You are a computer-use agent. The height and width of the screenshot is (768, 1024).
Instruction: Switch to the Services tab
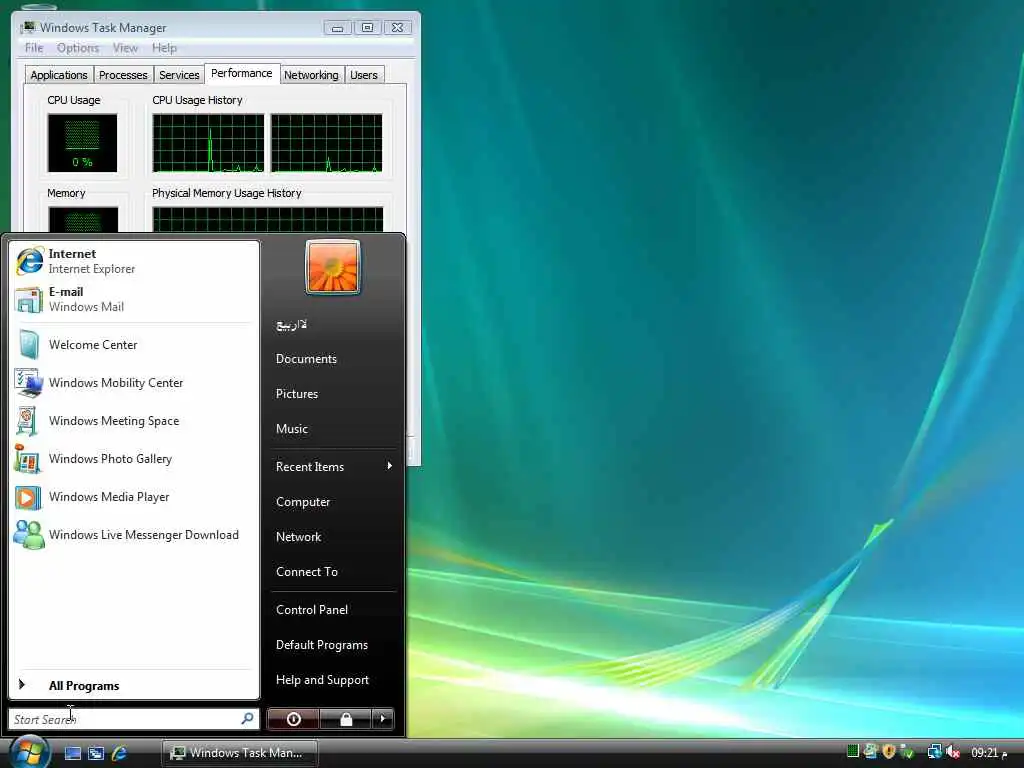[179, 75]
